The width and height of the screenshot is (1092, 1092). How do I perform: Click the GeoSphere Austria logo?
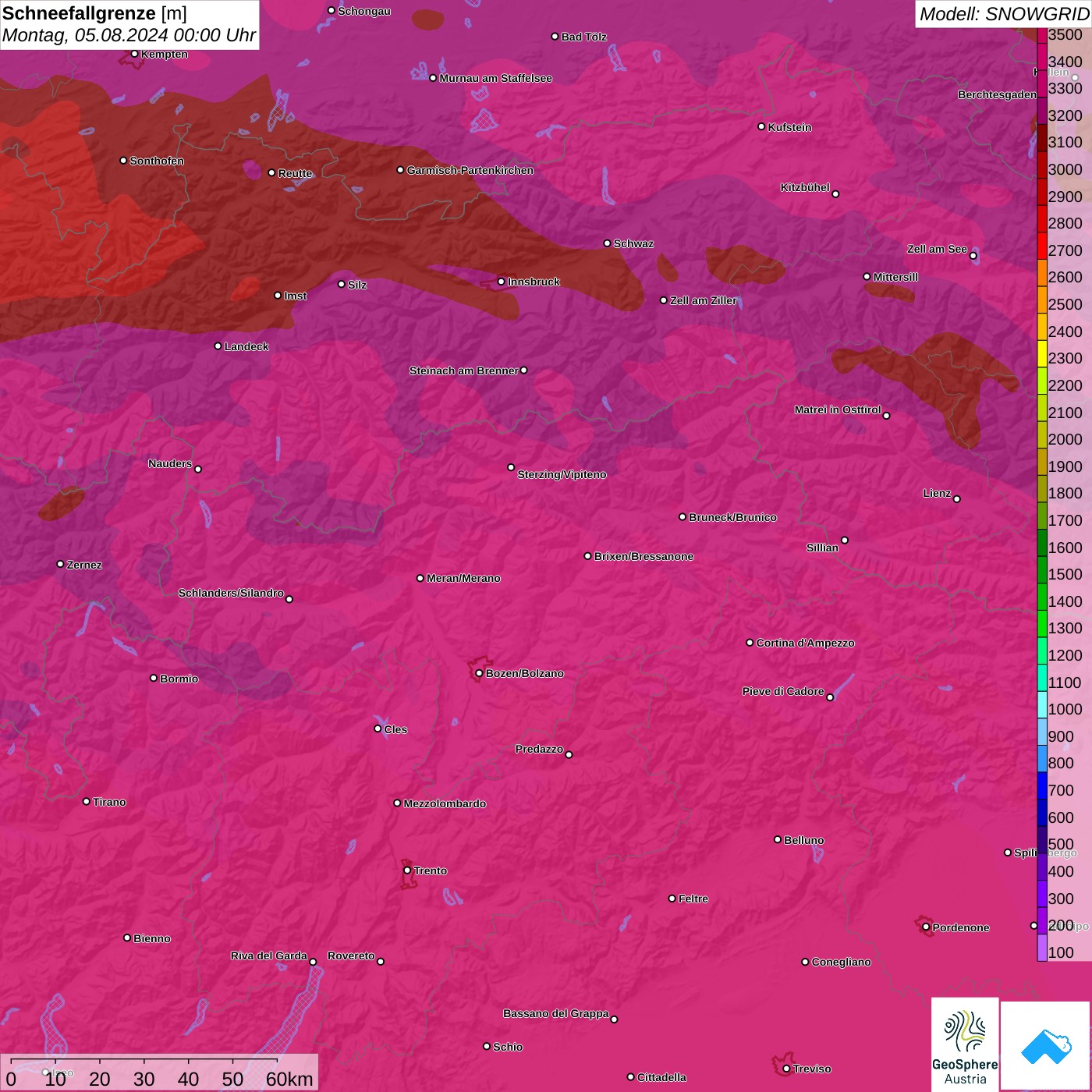click(965, 1043)
